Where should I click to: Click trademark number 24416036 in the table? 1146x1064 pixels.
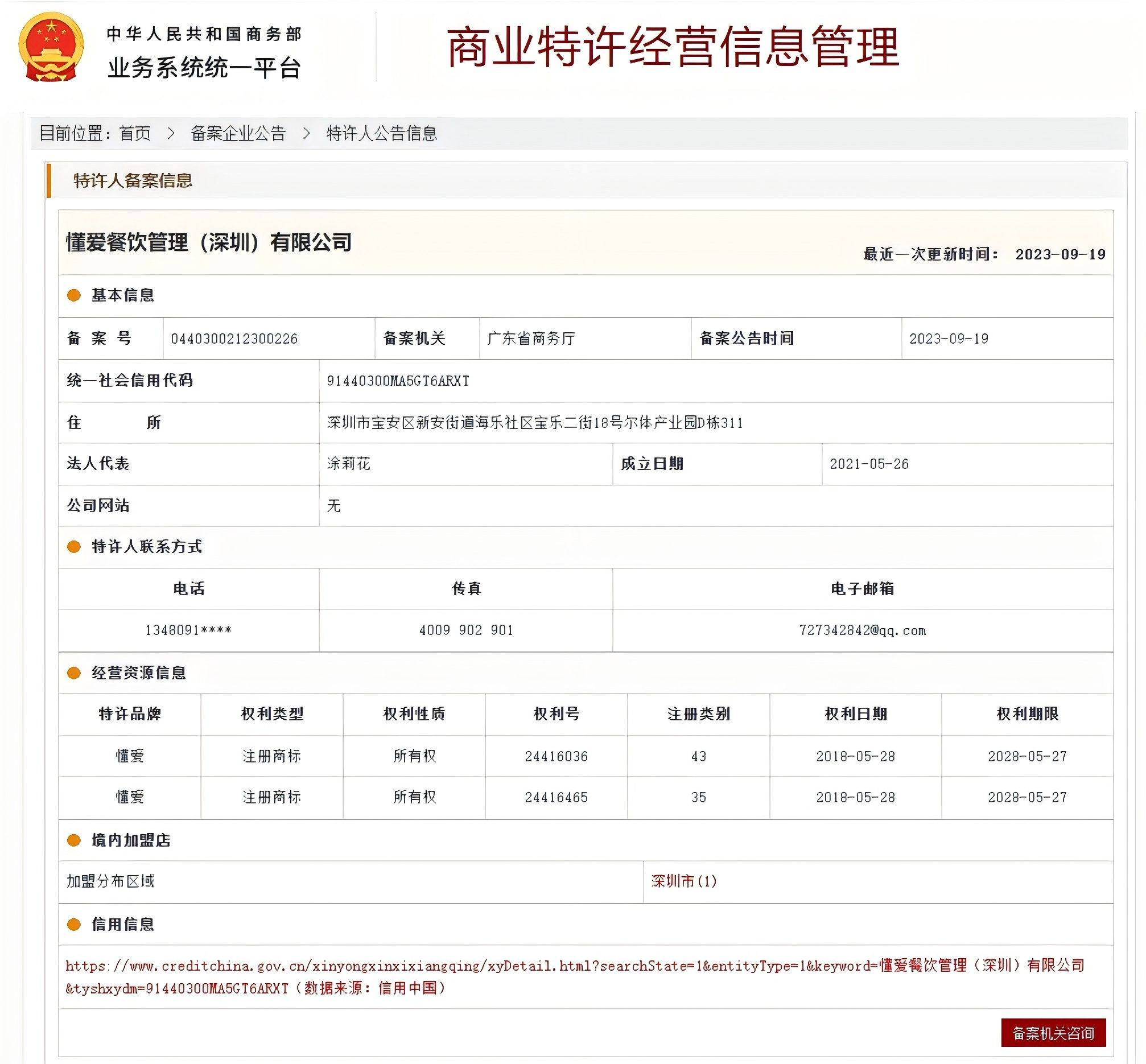pos(556,757)
